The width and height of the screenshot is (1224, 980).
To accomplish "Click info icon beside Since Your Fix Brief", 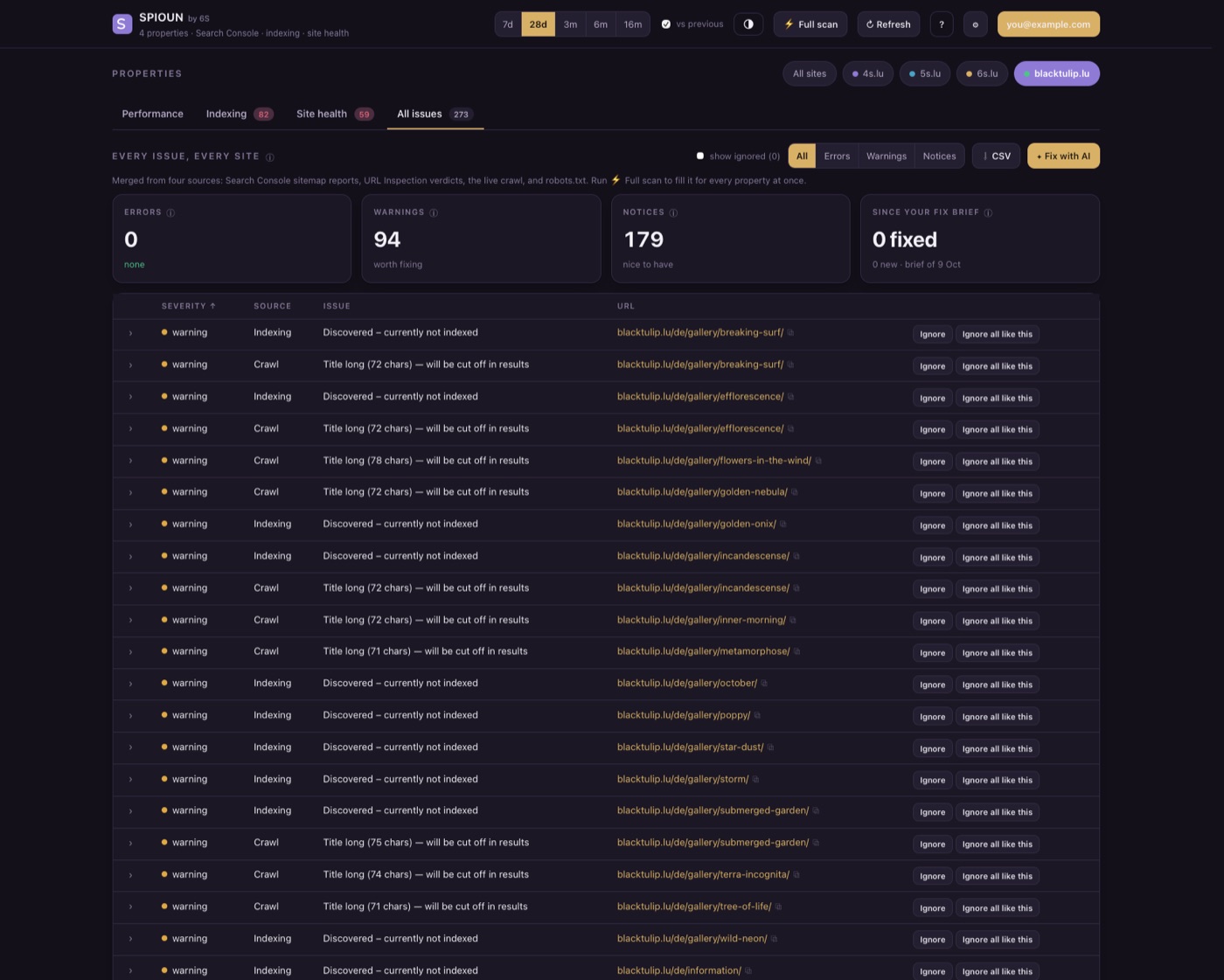I will (988, 212).
